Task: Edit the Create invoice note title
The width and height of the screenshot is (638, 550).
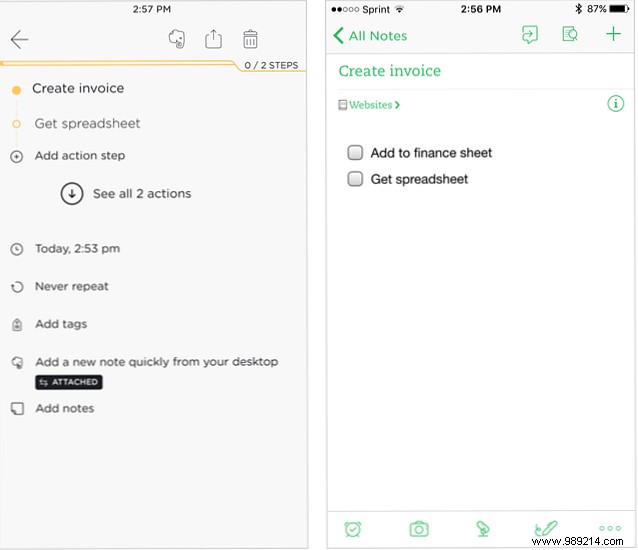Action: (390, 71)
